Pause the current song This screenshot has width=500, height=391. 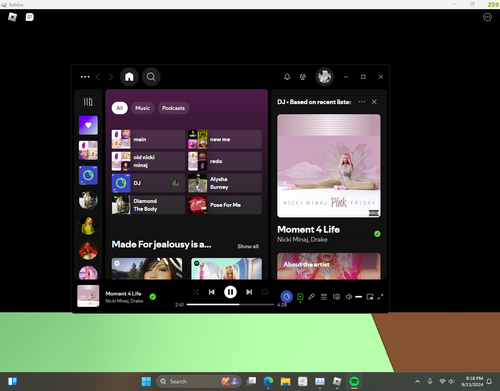[230, 292]
